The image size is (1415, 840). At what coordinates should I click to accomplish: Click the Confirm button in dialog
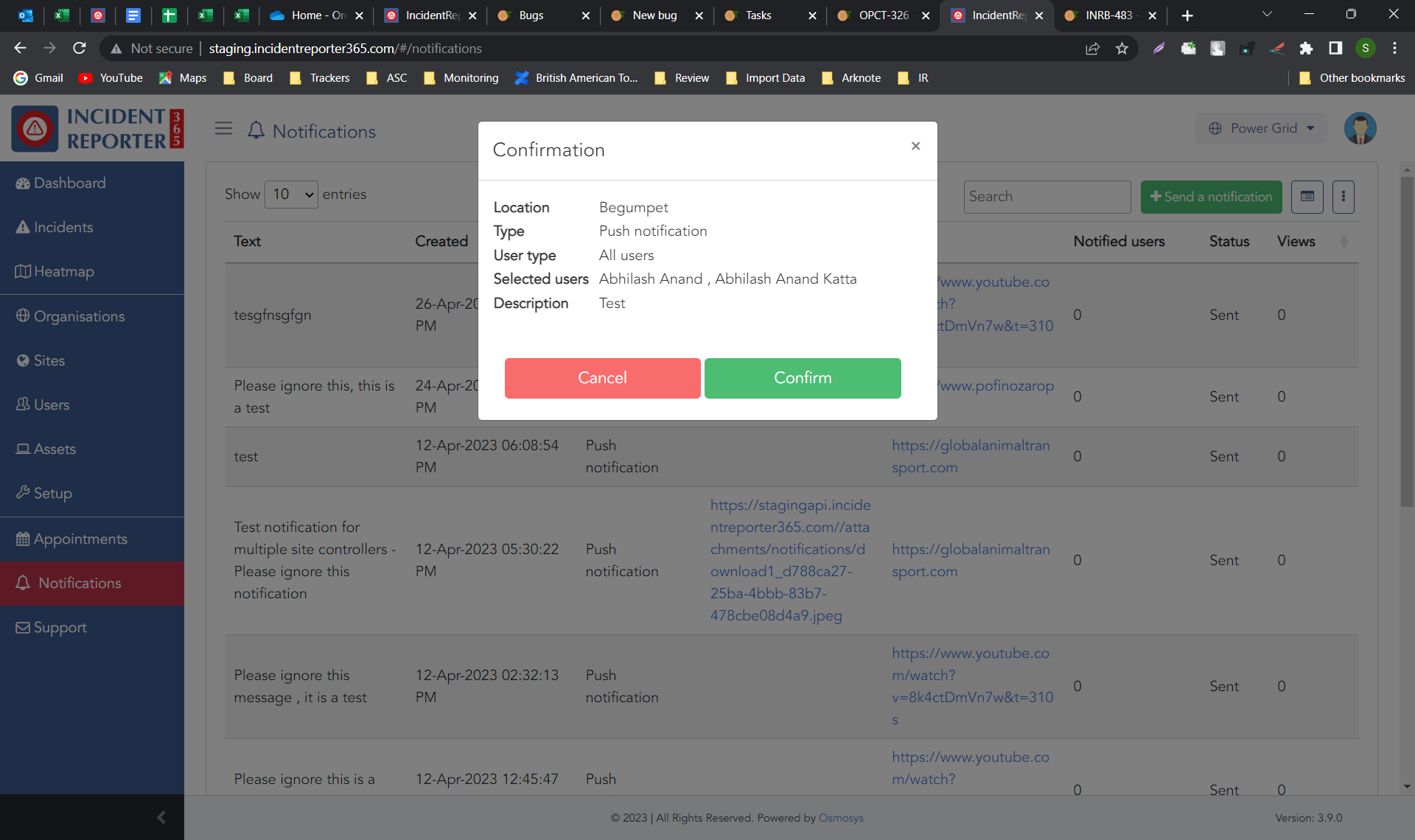coord(802,378)
